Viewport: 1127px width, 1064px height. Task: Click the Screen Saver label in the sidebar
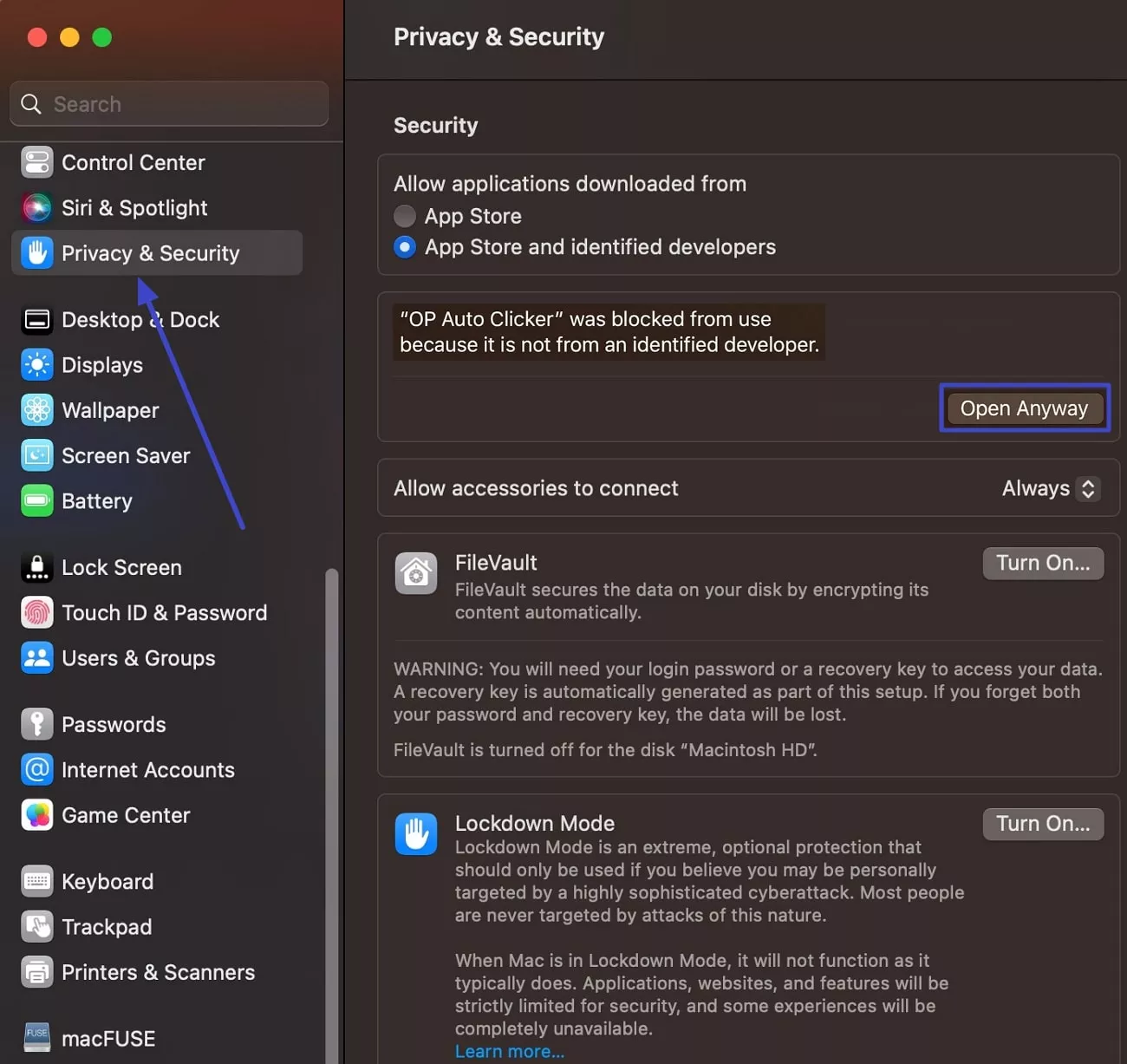pyautogui.click(x=126, y=455)
